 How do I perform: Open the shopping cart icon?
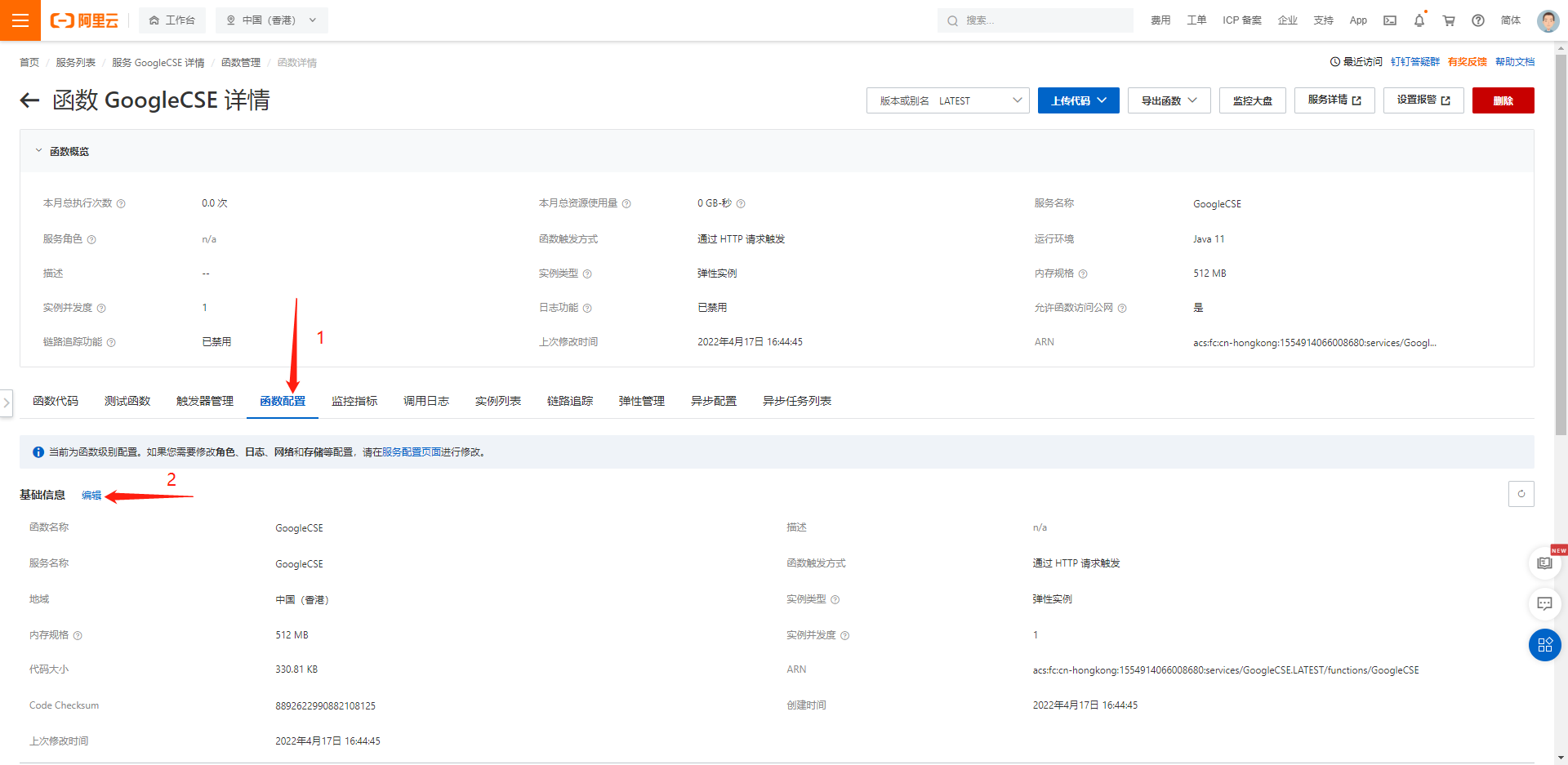pos(1449,20)
